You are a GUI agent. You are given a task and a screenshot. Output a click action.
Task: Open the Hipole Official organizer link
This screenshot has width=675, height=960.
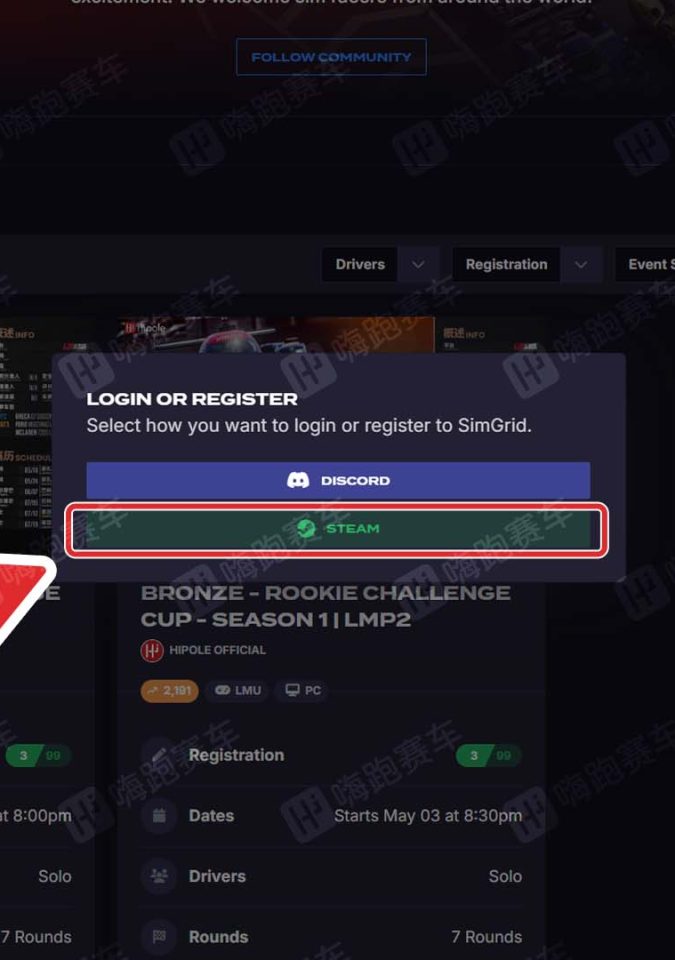click(217, 650)
